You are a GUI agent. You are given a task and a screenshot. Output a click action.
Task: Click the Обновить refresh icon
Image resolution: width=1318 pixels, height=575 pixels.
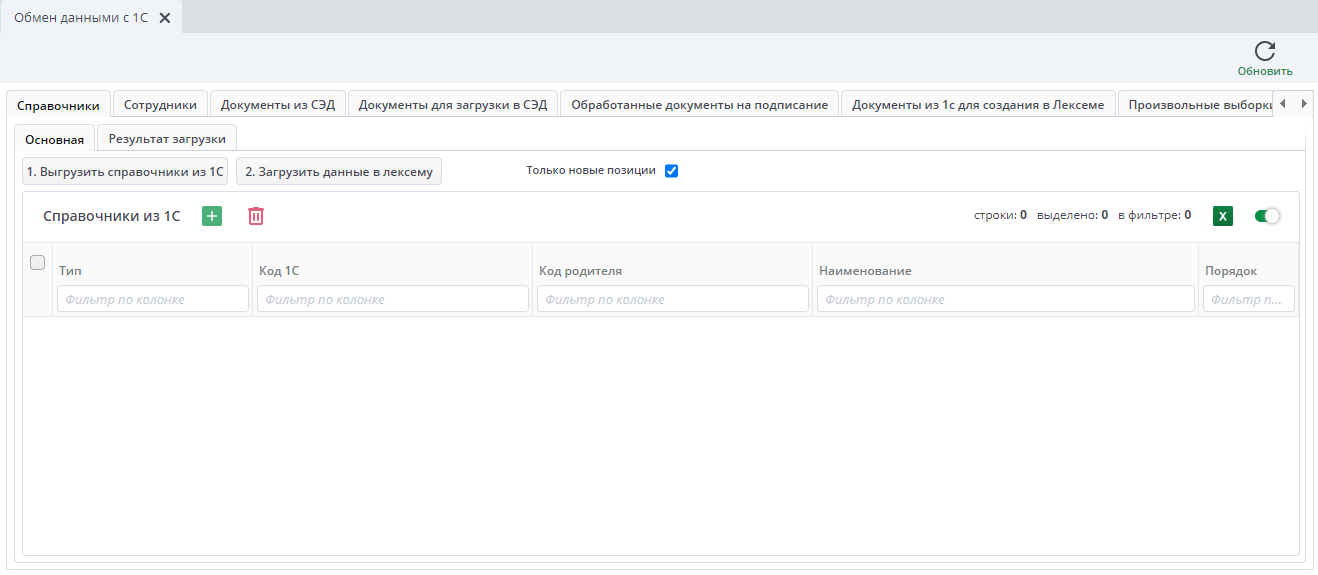pos(1264,52)
